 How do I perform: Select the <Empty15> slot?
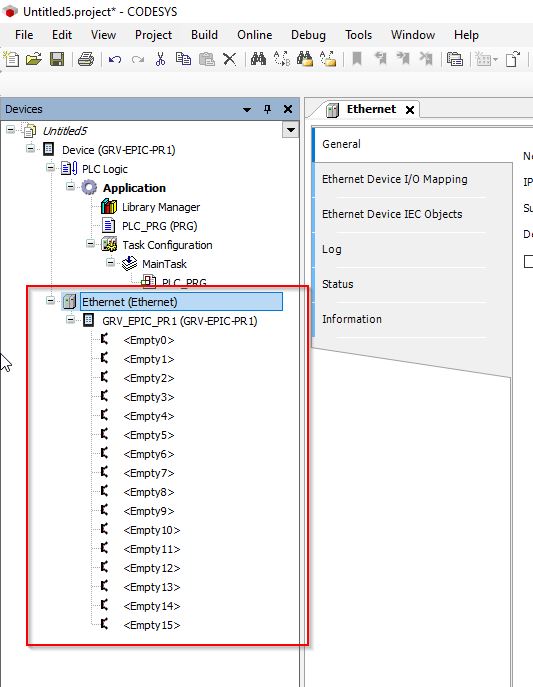pyautogui.click(x=152, y=625)
